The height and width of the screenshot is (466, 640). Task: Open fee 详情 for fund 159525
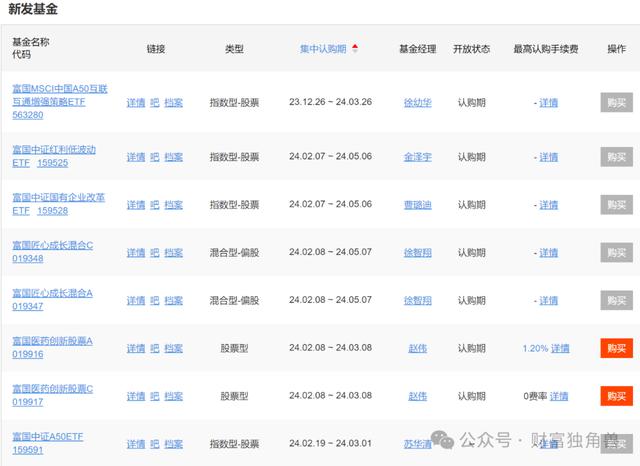click(549, 157)
